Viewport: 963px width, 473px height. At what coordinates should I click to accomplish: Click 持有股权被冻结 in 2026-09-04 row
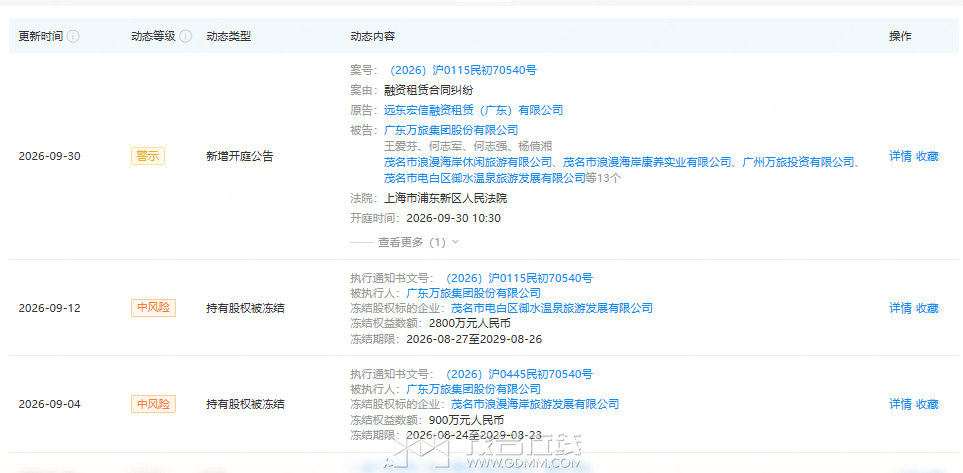pyautogui.click(x=245, y=404)
